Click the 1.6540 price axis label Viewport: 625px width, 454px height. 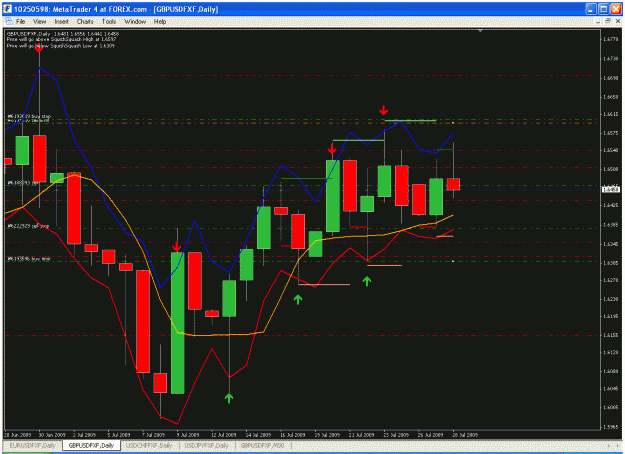pyautogui.click(x=611, y=151)
